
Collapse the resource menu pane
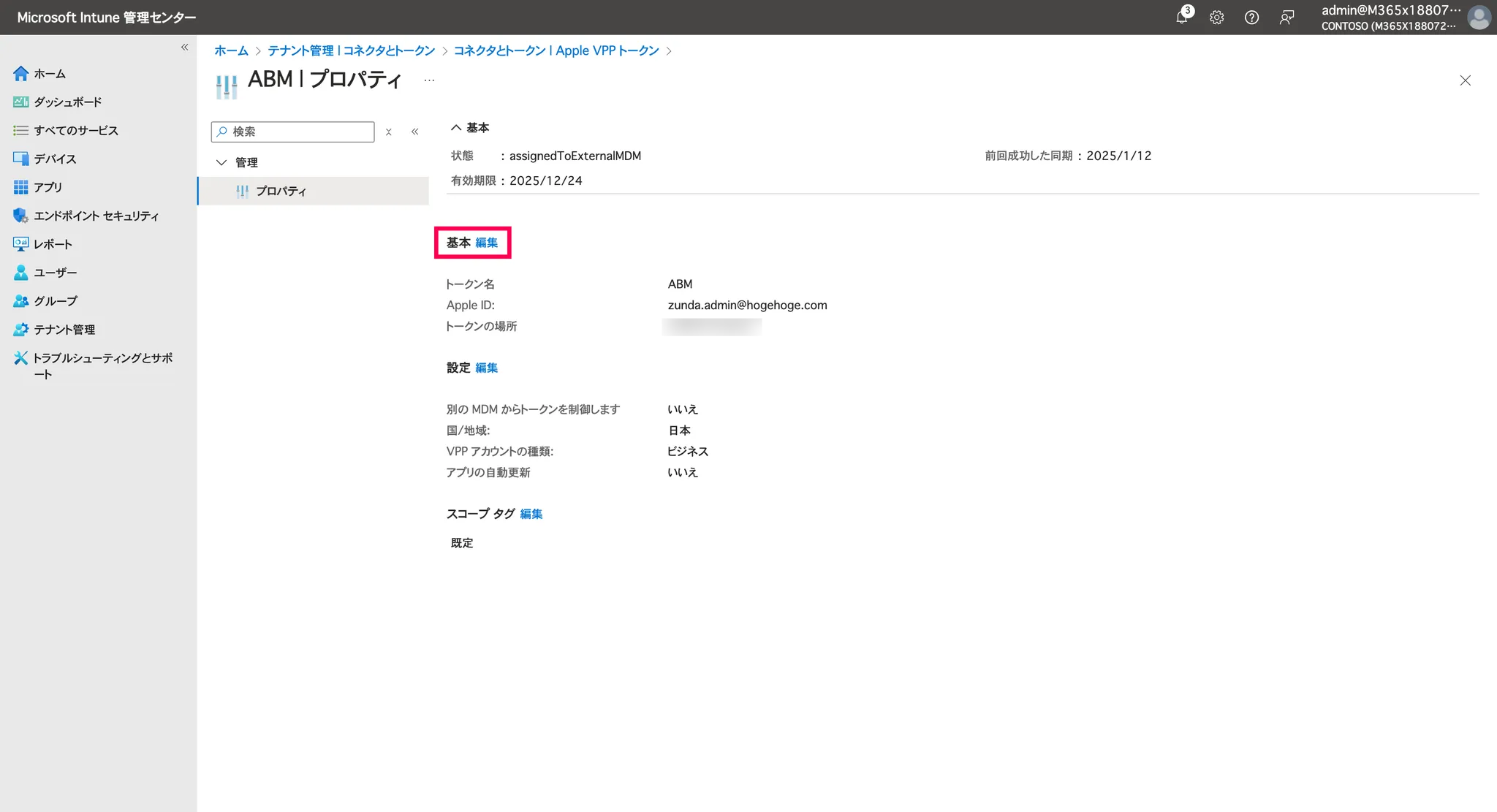(x=414, y=132)
